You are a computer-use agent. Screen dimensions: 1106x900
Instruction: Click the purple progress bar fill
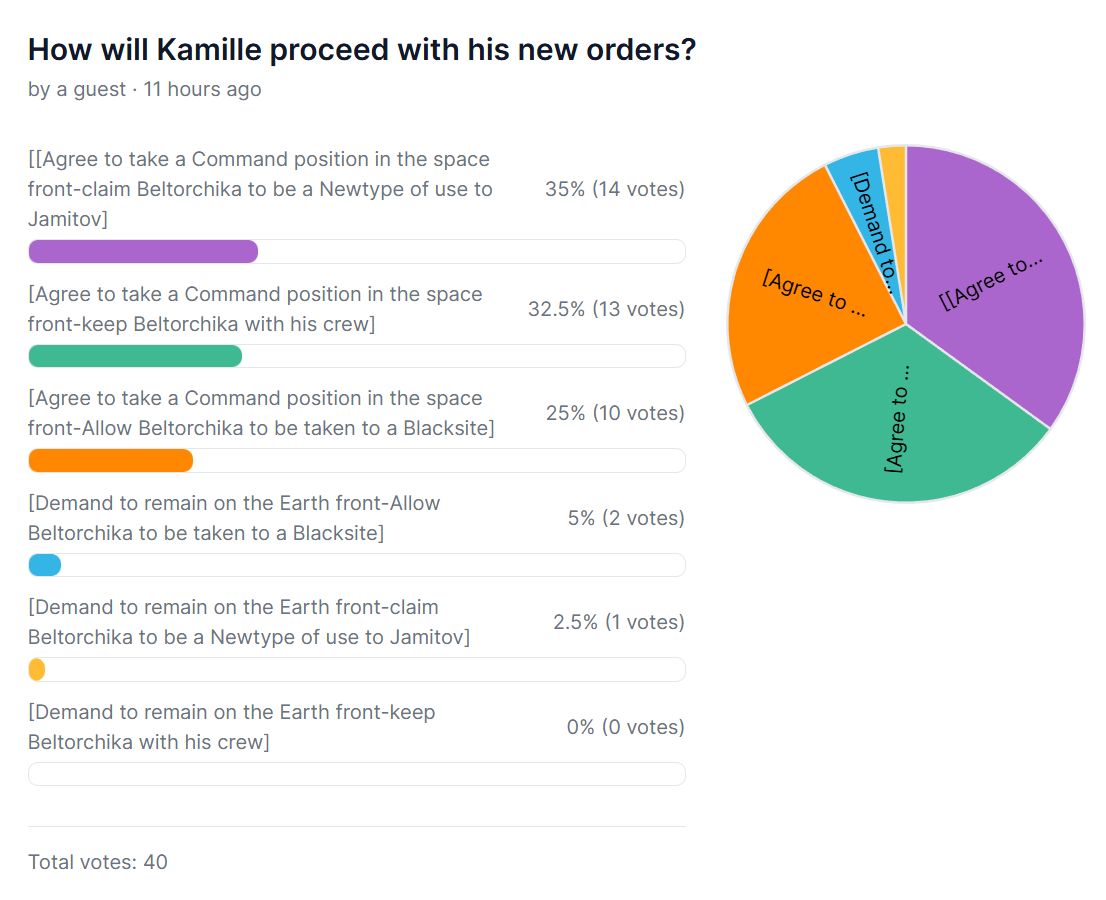coord(143,252)
